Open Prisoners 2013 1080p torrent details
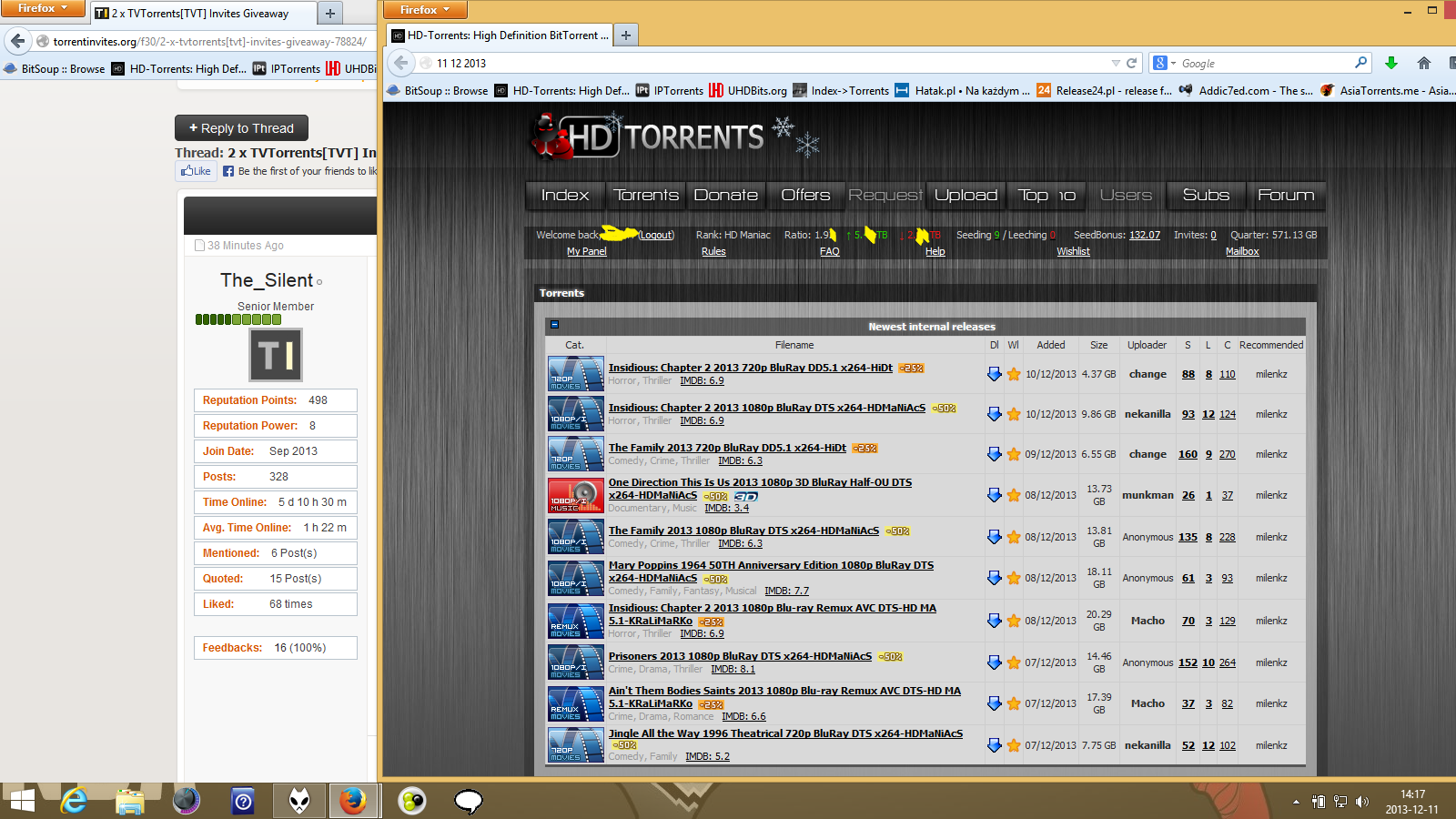This screenshot has height=819, width=1456. coord(740,656)
